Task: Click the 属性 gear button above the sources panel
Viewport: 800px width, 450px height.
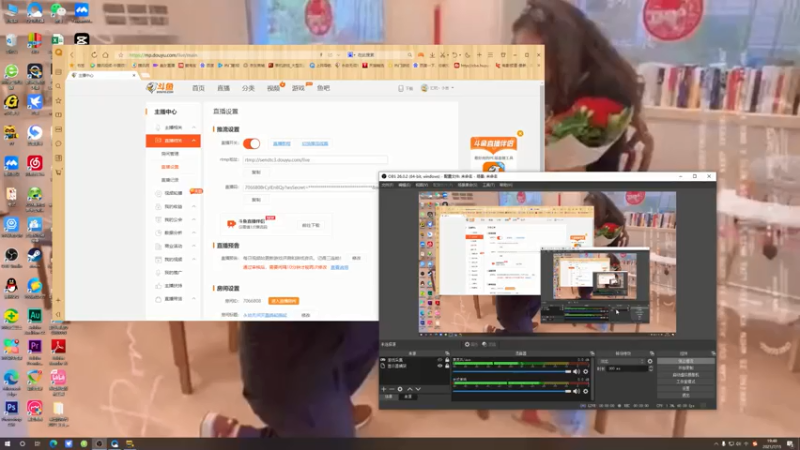Action: pyautogui.click(x=471, y=344)
